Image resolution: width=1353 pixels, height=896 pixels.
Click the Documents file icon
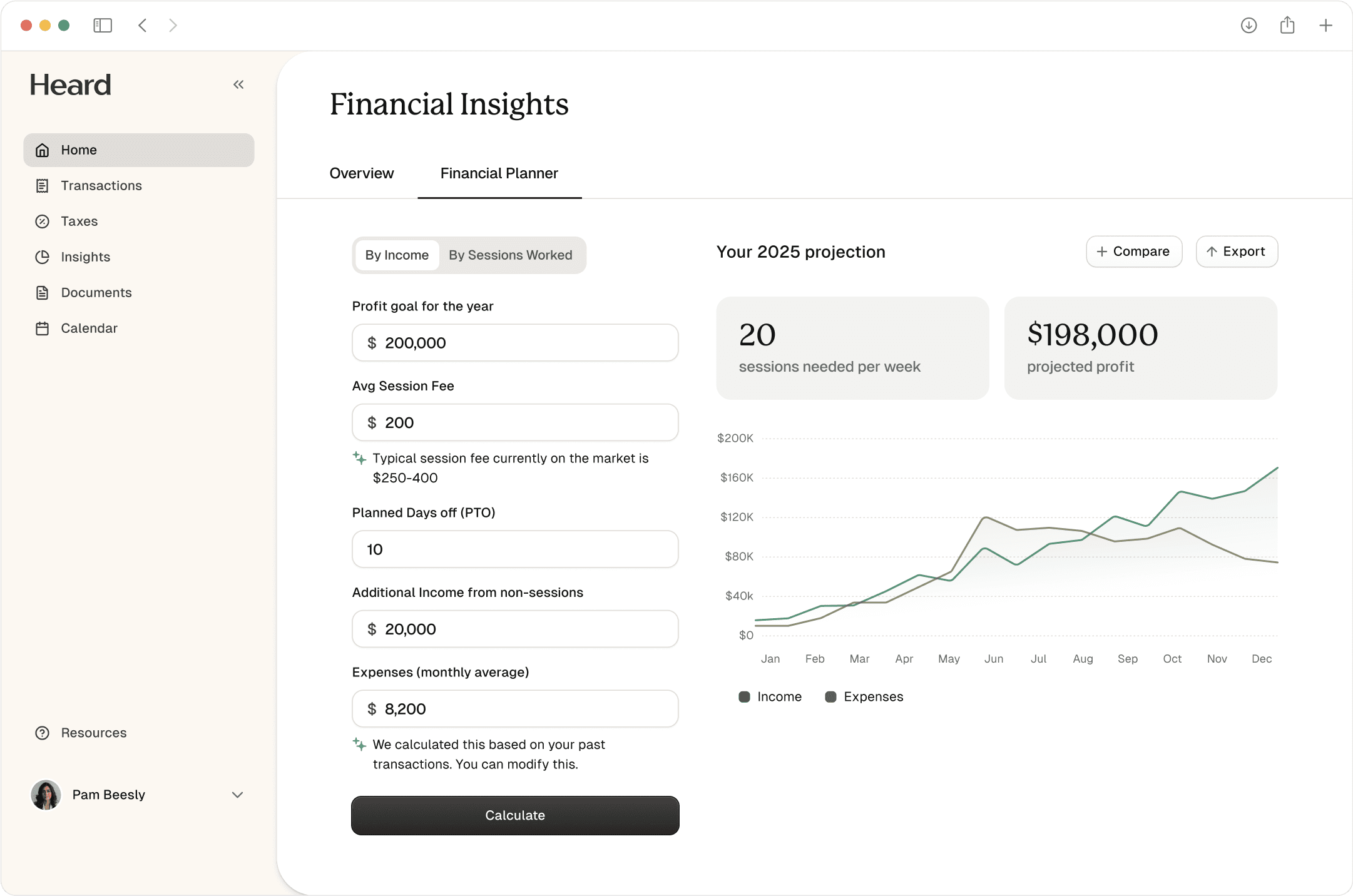tap(42, 293)
